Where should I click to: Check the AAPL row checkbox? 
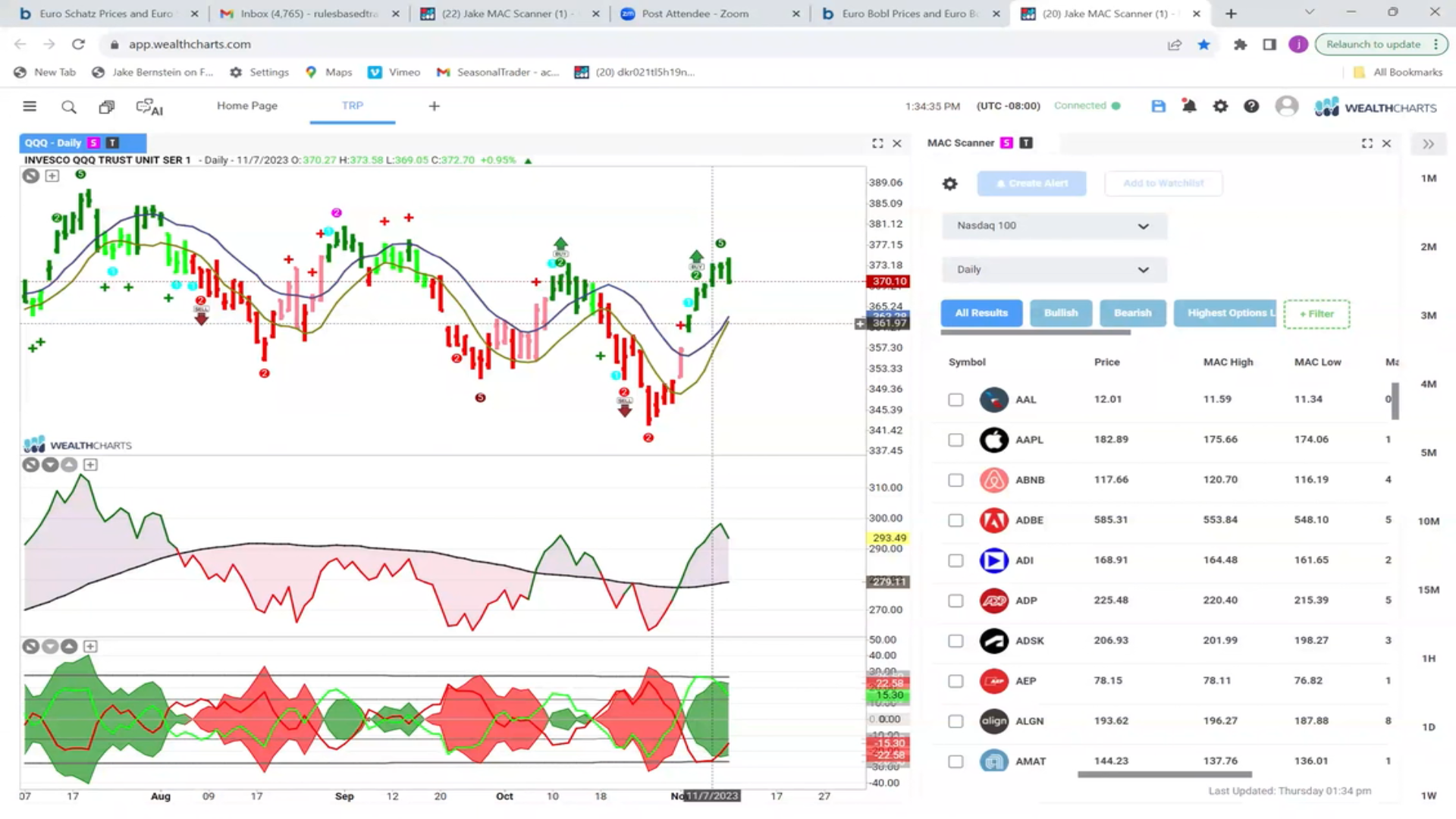(955, 440)
